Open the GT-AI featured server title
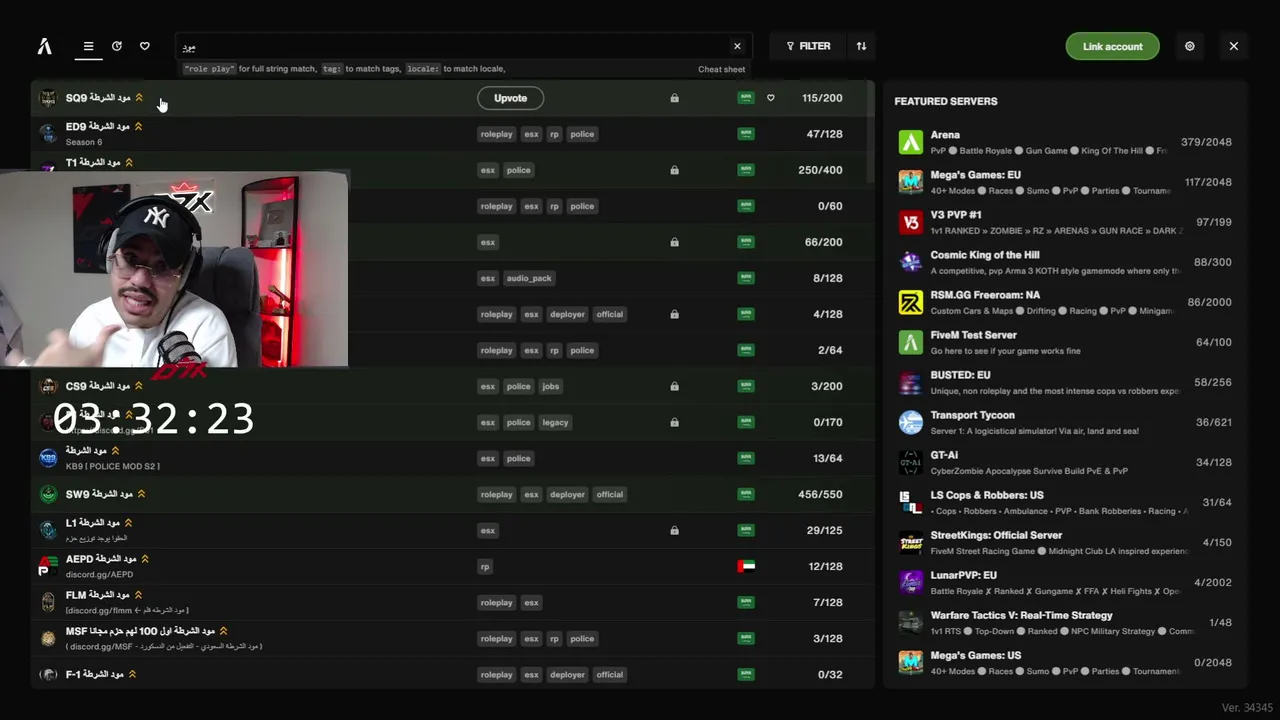 [944, 455]
